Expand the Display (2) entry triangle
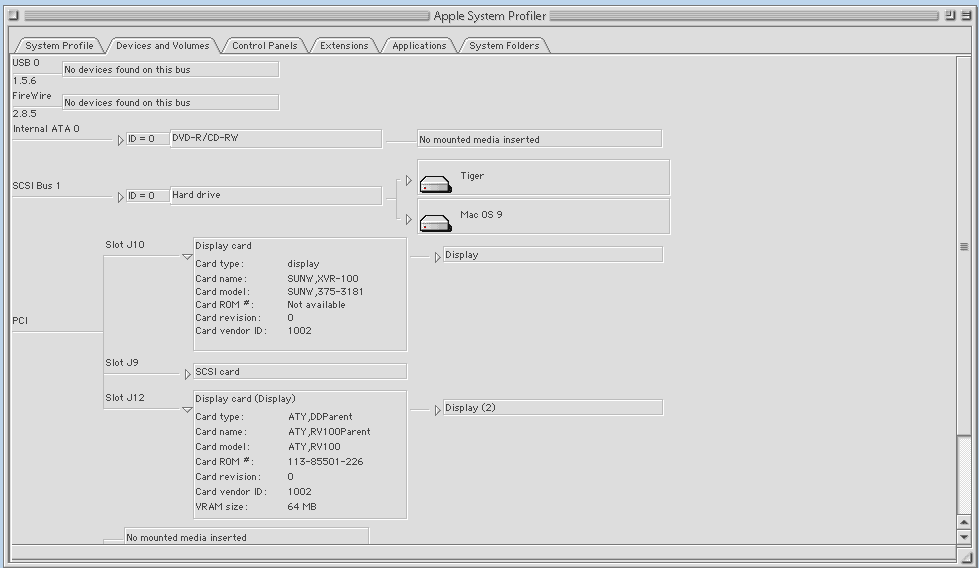The image size is (979, 568). [437, 410]
